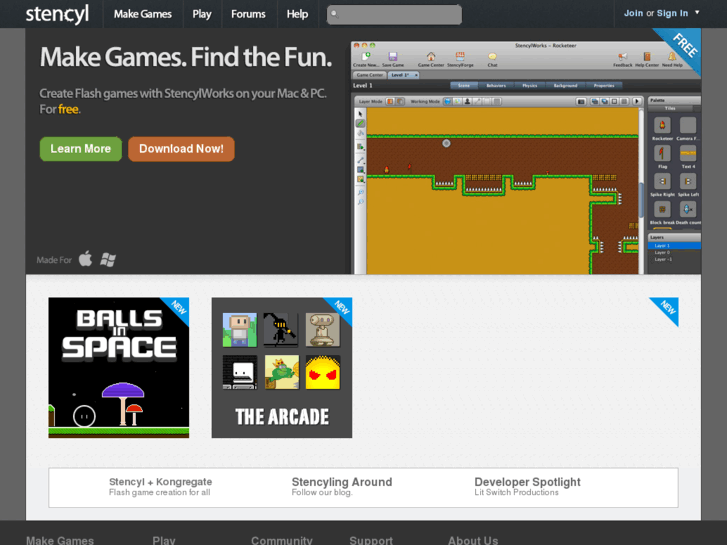
Task: Focus the site search field
Action: 394,14
